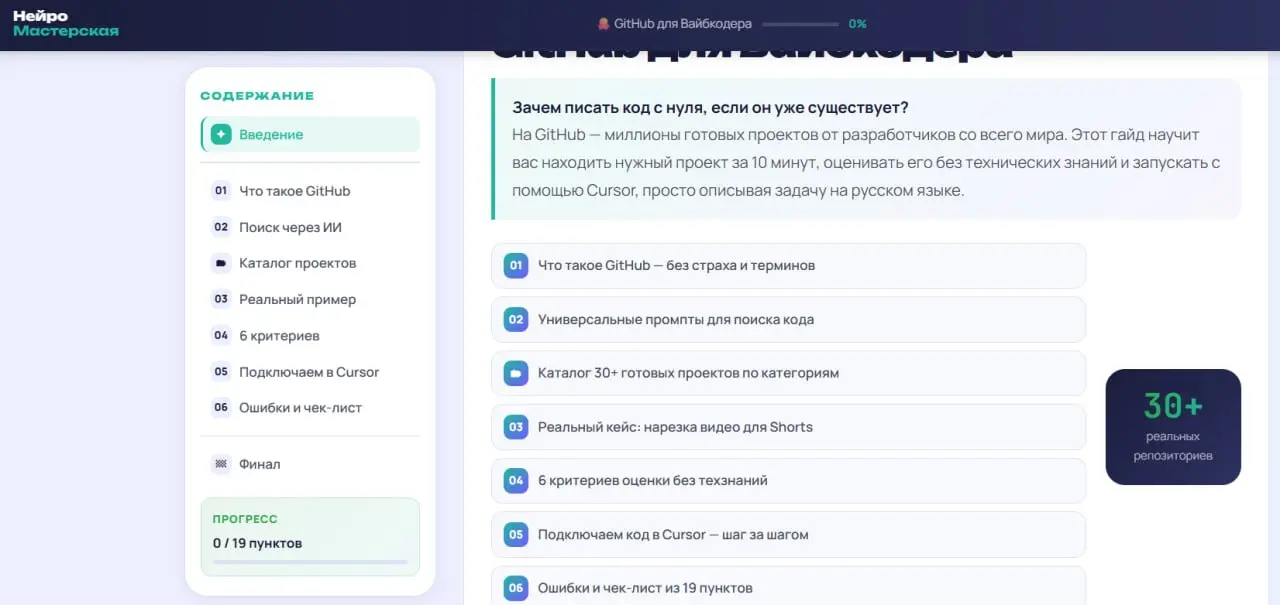1280x605 pixels.
Task: Click the 0% progress value in header
Action: (857, 24)
